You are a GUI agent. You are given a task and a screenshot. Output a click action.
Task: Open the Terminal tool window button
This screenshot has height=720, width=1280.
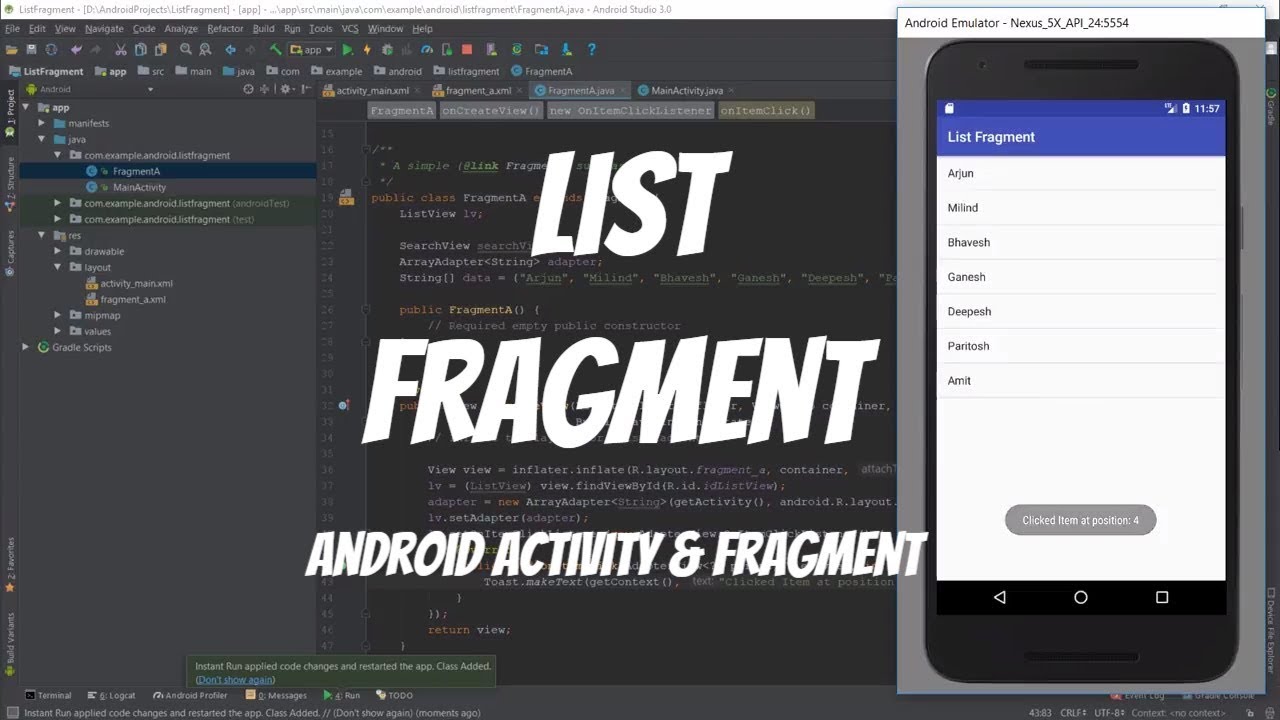click(x=48, y=695)
